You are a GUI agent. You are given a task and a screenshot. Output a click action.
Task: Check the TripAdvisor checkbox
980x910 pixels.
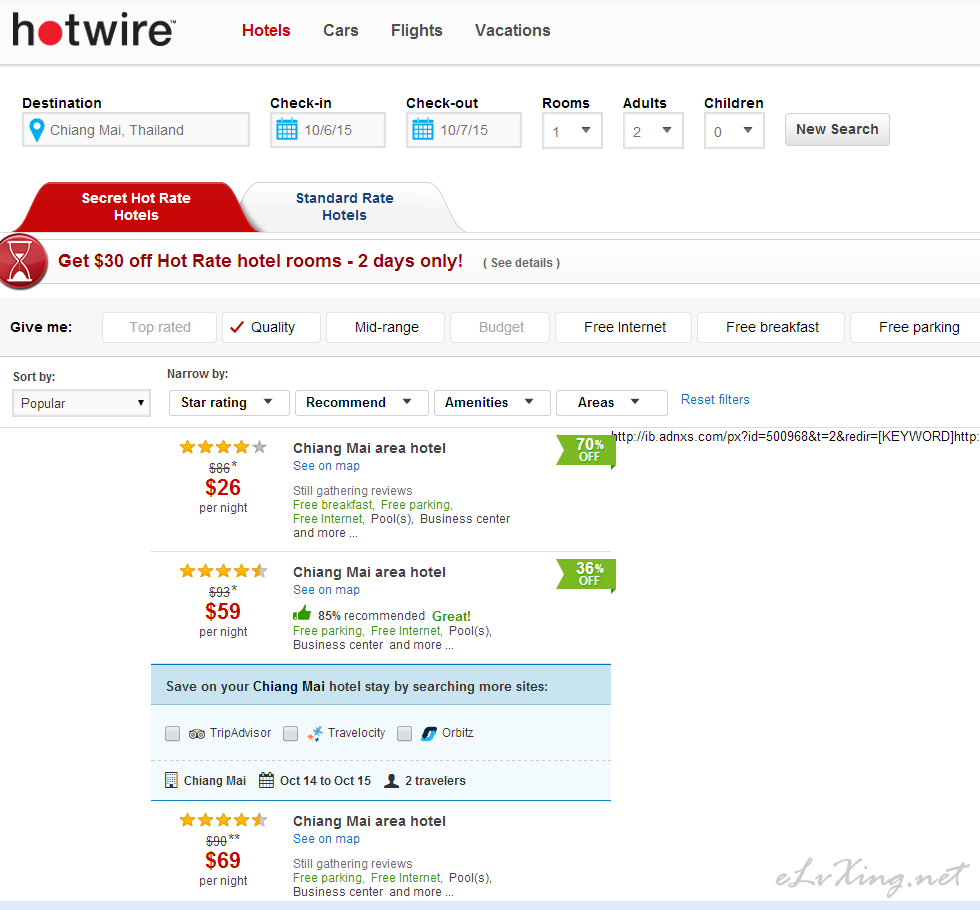172,733
